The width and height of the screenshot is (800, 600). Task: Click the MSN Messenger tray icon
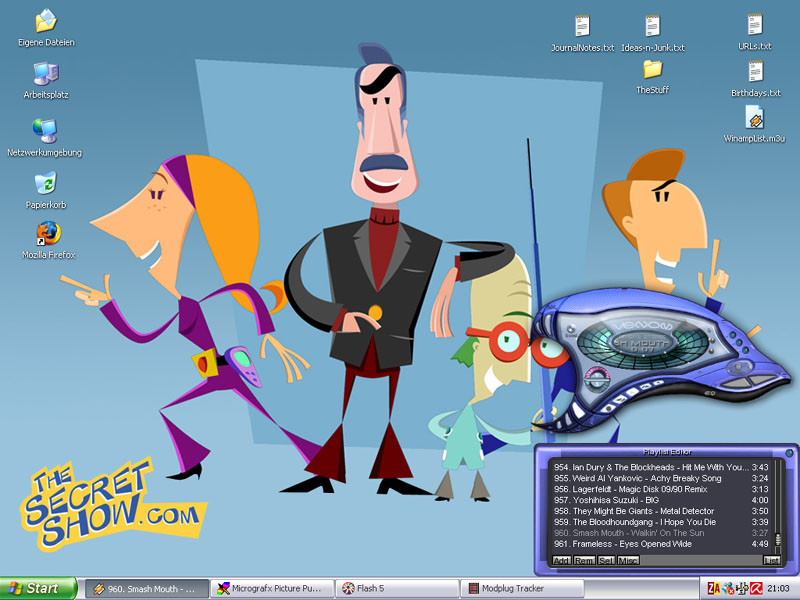pyautogui.click(x=728, y=589)
